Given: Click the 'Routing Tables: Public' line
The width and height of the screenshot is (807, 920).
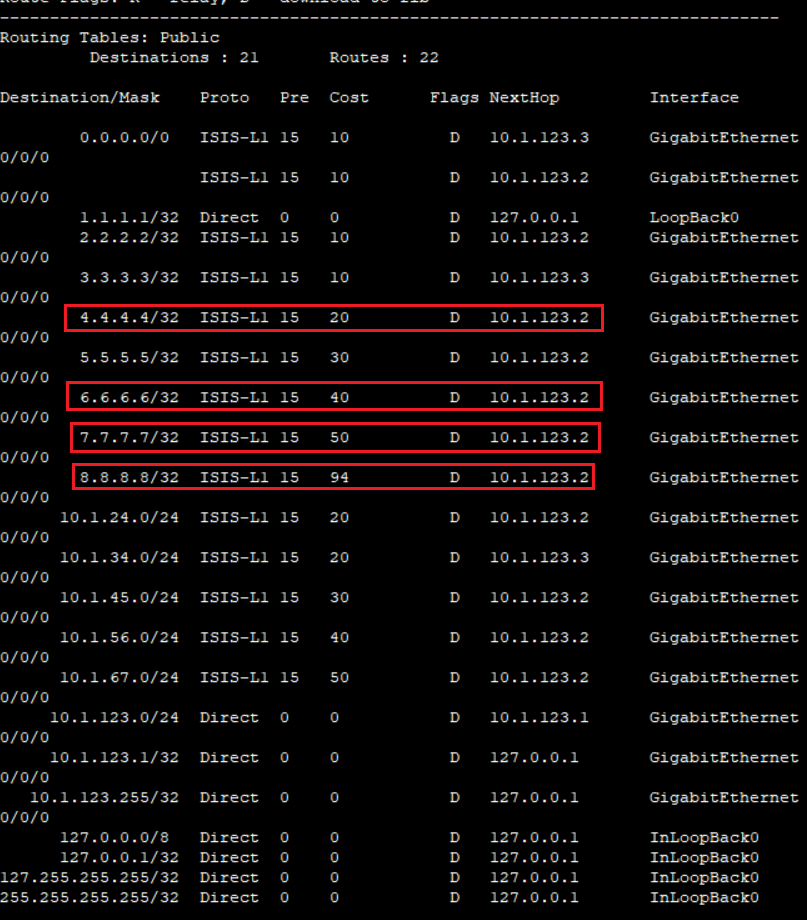Looking at the screenshot, I should (110, 38).
